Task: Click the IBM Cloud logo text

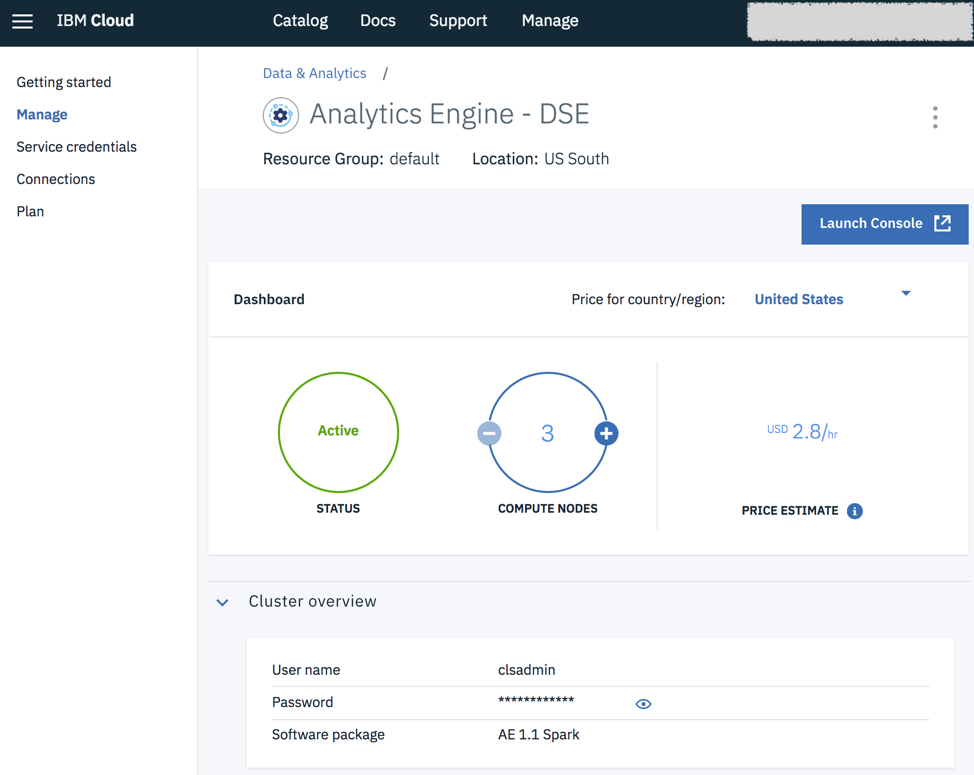Action: (95, 20)
